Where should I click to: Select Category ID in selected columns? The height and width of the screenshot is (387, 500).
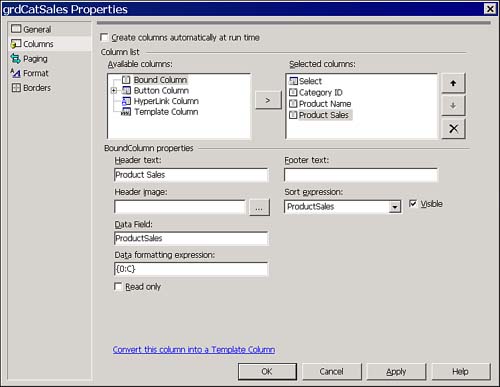point(321,92)
